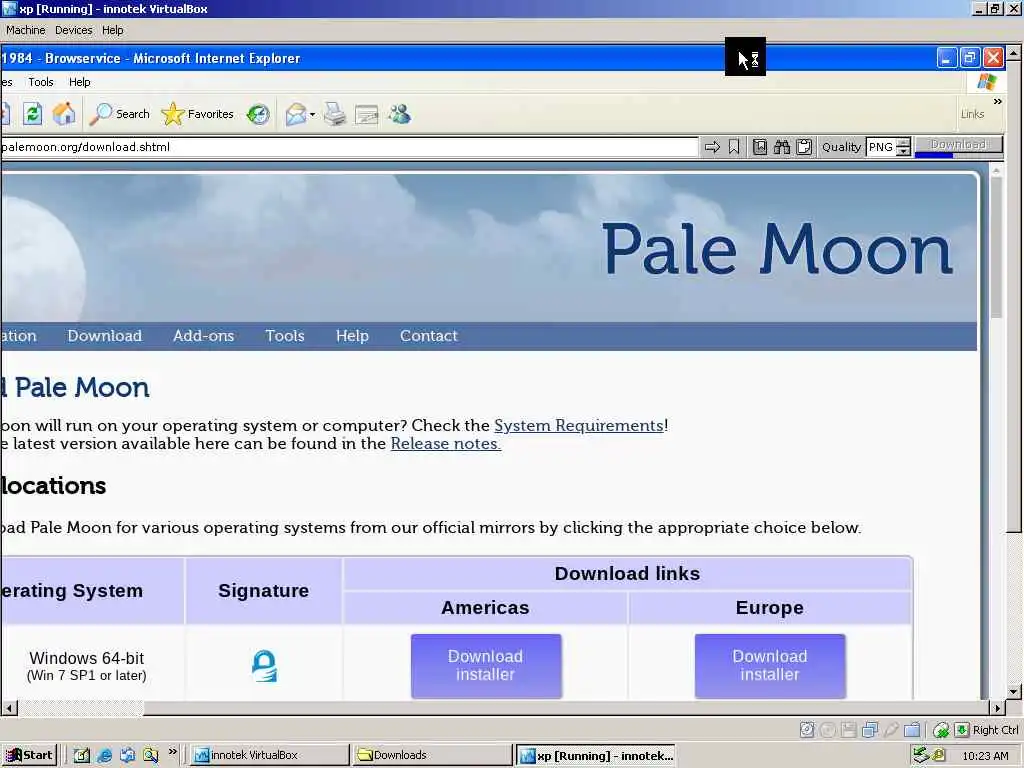Screen dimensions: 1024x768
Task: Open the Internet Explorer Help menu
Action: [x=80, y=82]
